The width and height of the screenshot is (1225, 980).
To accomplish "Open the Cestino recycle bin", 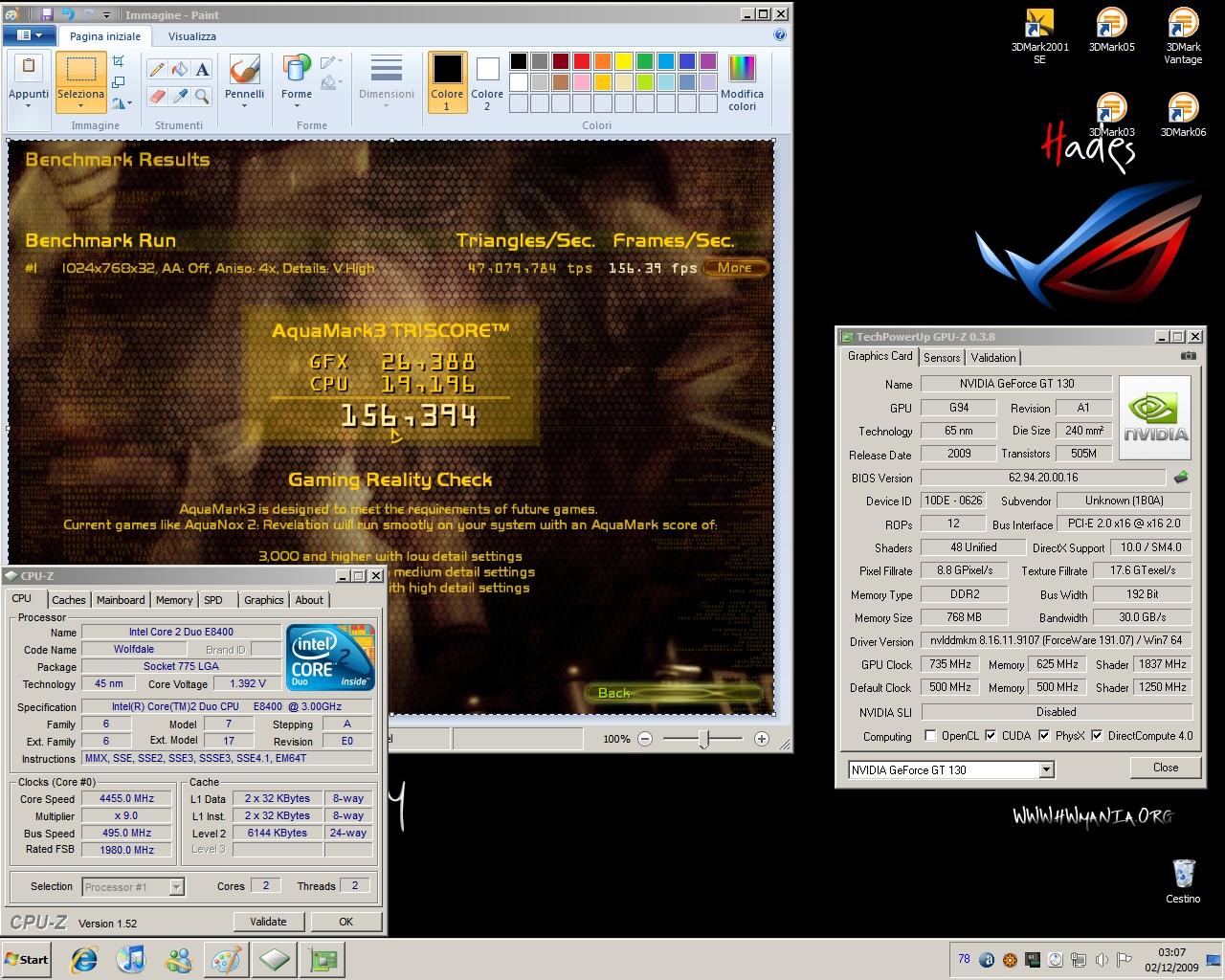I will tap(1183, 880).
